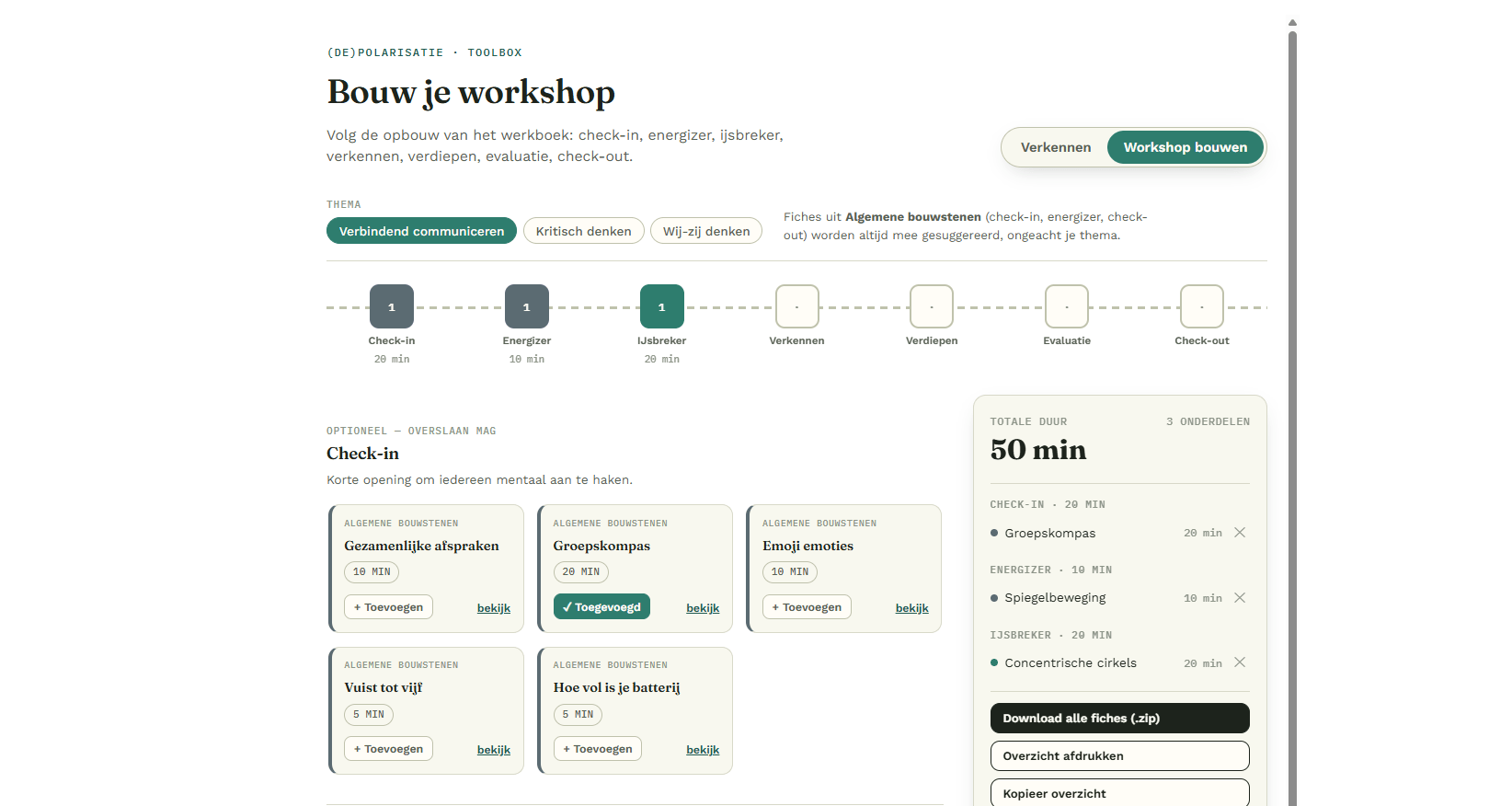Switch to Workshop bouwen mode

1186,147
